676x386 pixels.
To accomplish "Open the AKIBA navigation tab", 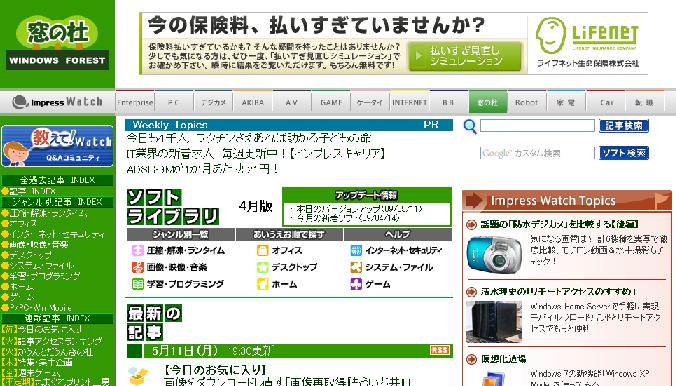I will (253, 103).
